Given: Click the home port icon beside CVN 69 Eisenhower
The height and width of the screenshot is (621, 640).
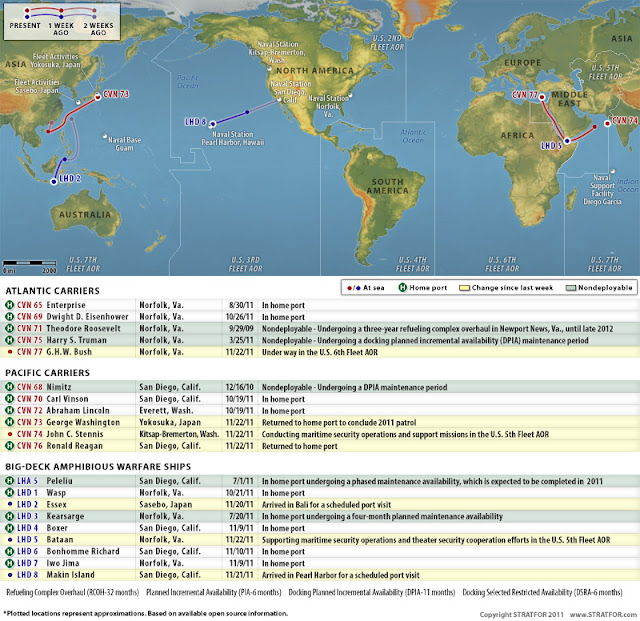Looking at the screenshot, I should (9, 316).
